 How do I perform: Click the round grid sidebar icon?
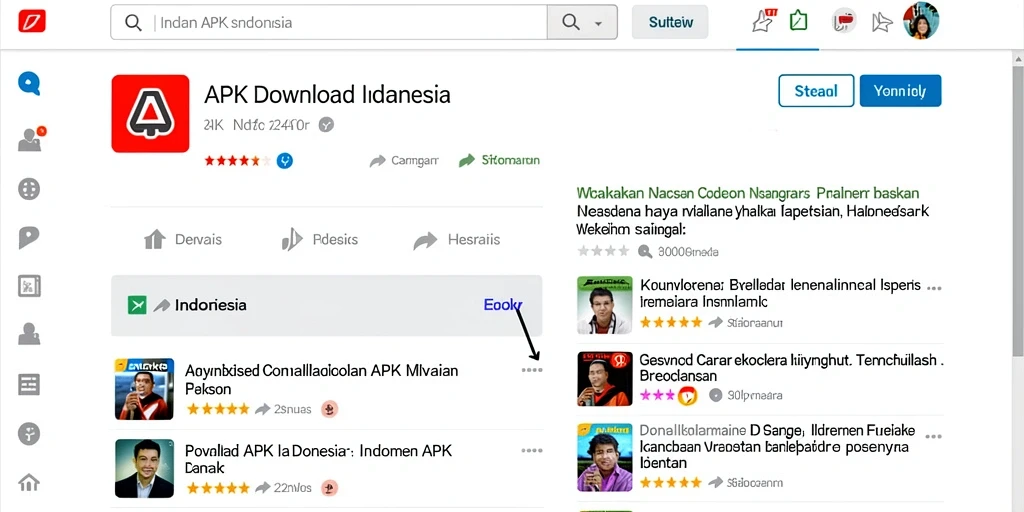29,189
